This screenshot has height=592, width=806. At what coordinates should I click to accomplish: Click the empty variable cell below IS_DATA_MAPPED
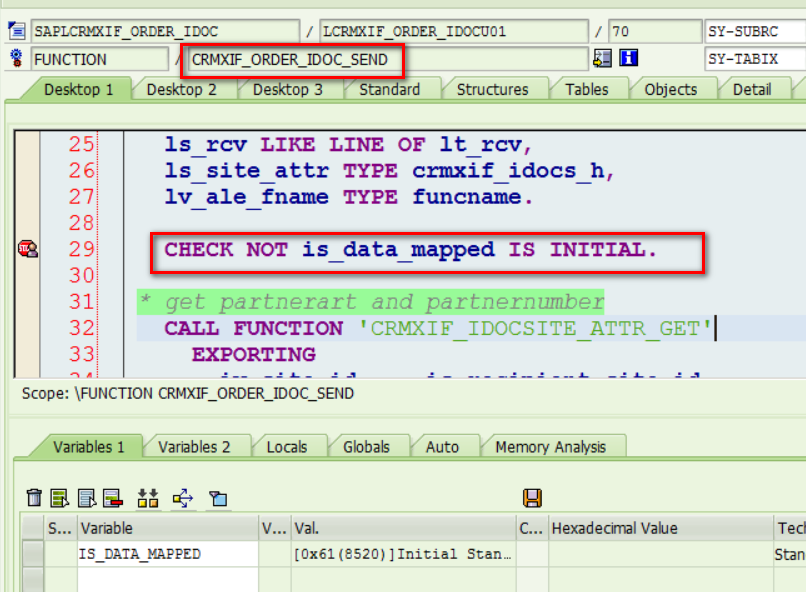(x=168, y=580)
